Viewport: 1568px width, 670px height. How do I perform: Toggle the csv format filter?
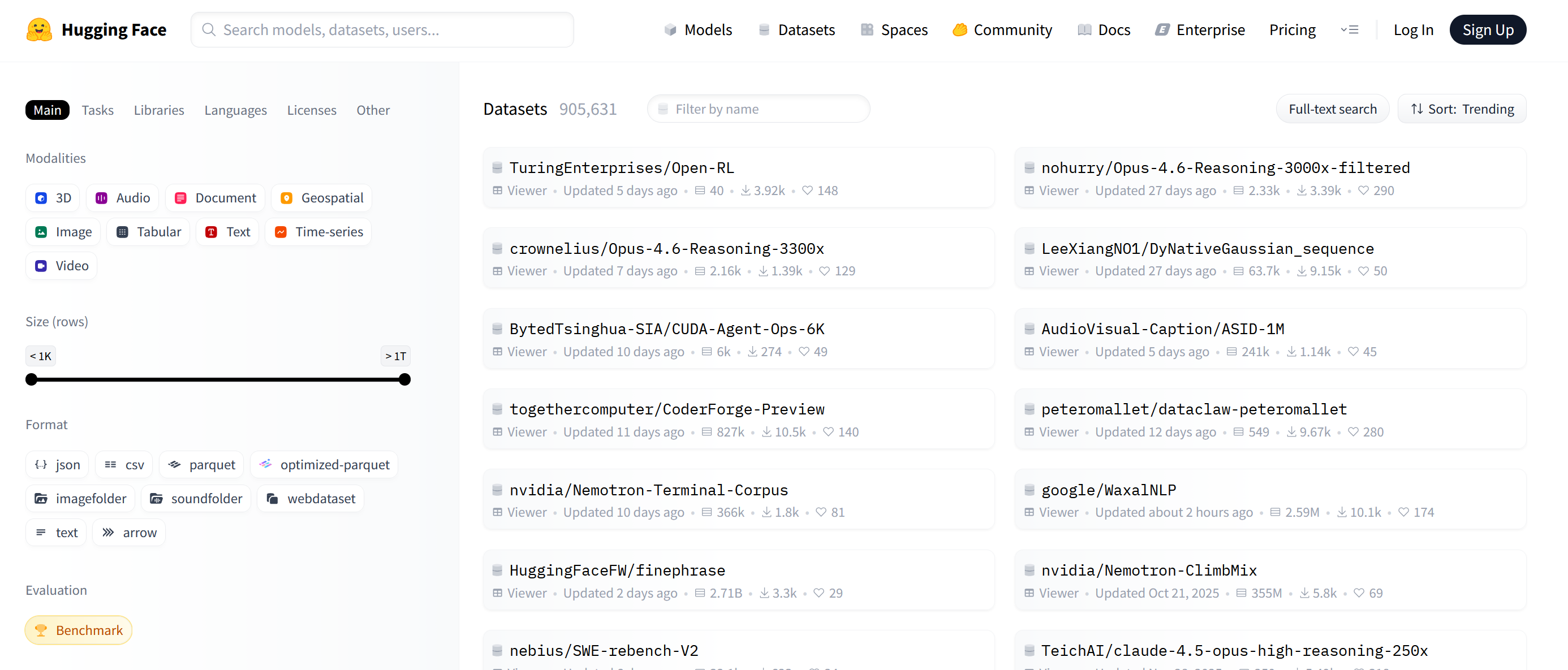click(x=124, y=464)
